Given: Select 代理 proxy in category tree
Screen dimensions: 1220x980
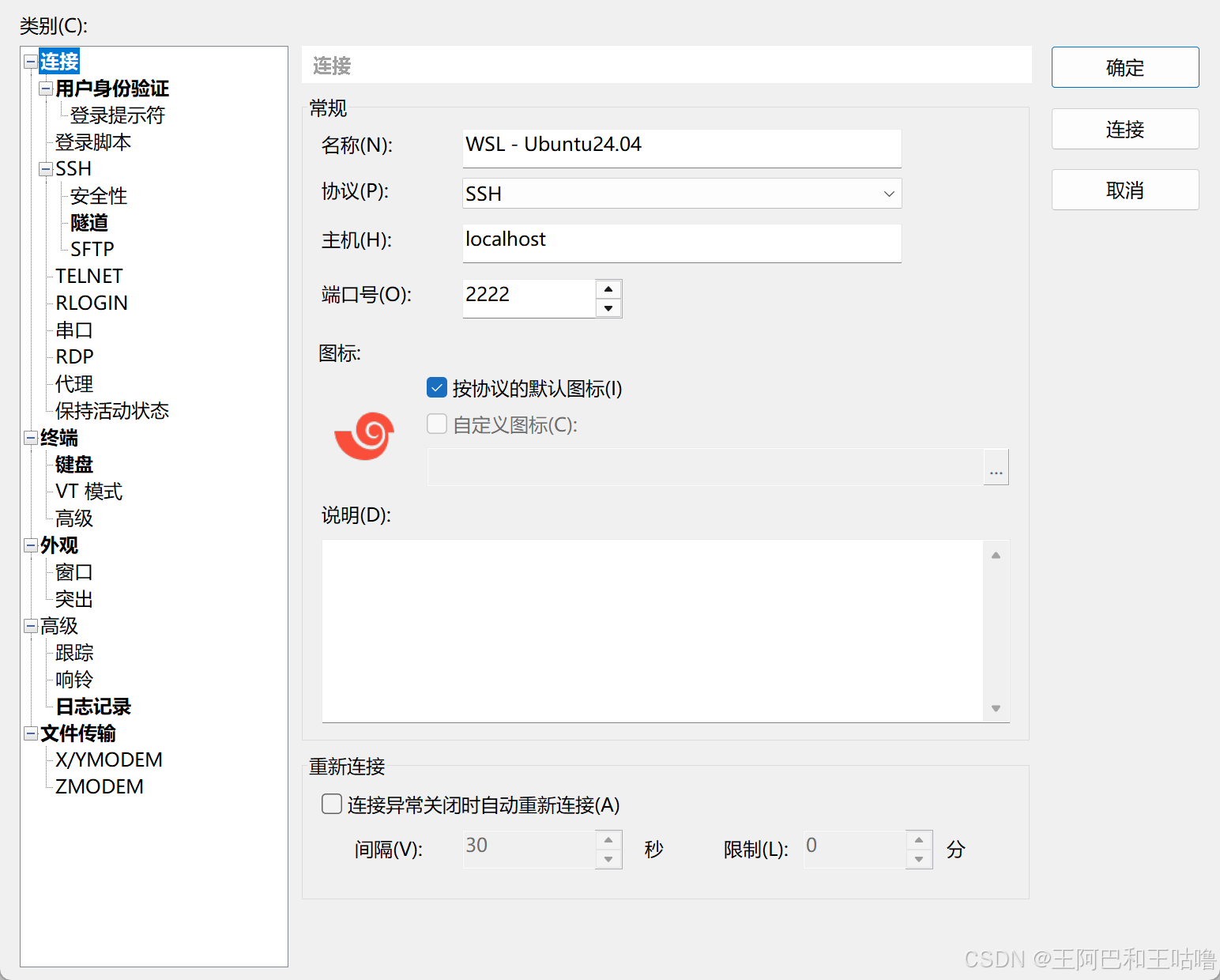Looking at the screenshot, I should pos(74,384).
